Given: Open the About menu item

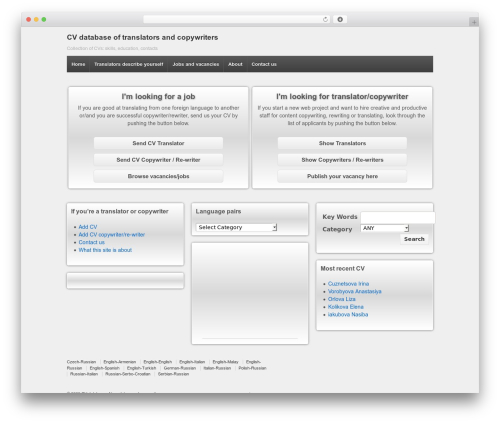Looking at the screenshot, I should pos(235,64).
